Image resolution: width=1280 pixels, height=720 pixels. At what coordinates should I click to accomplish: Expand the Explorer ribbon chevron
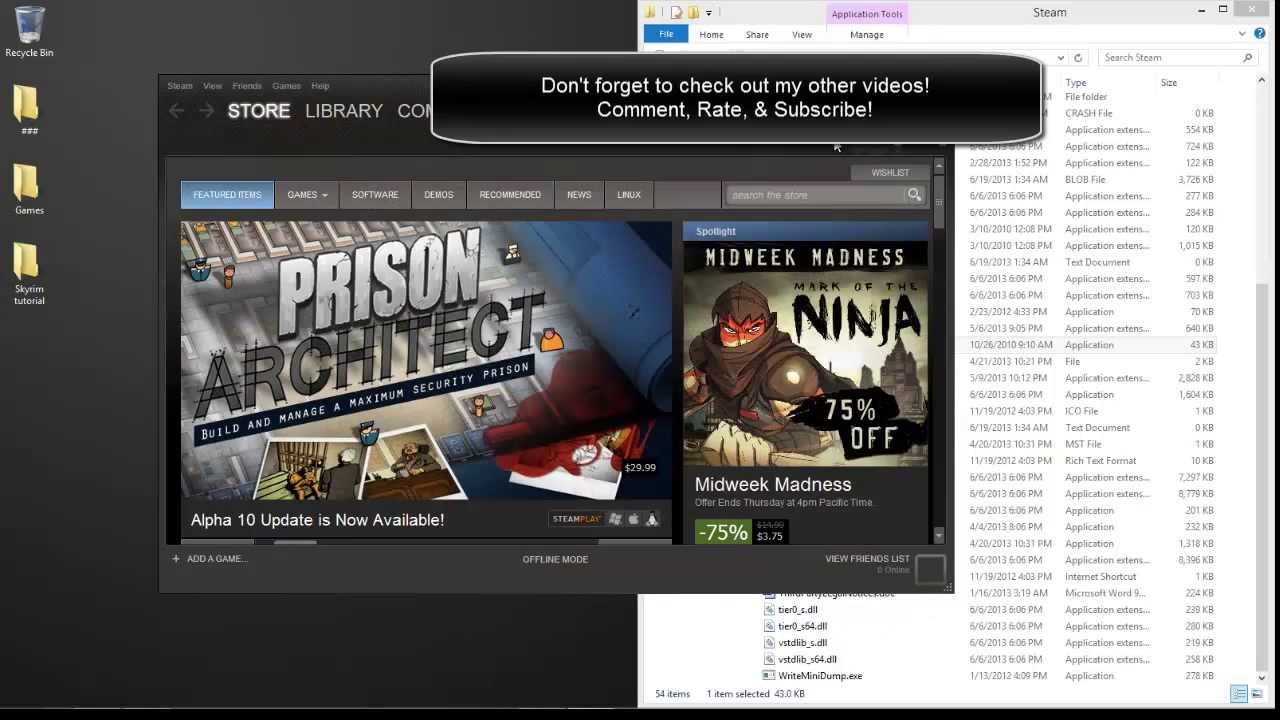pyautogui.click(x=1244, y=34)
